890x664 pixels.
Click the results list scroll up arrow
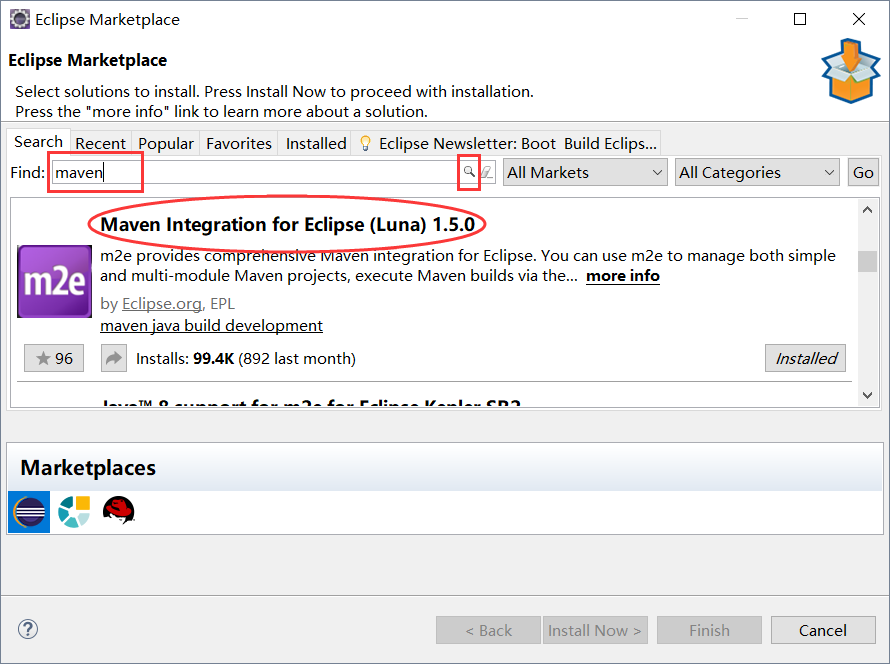point(867,210)
